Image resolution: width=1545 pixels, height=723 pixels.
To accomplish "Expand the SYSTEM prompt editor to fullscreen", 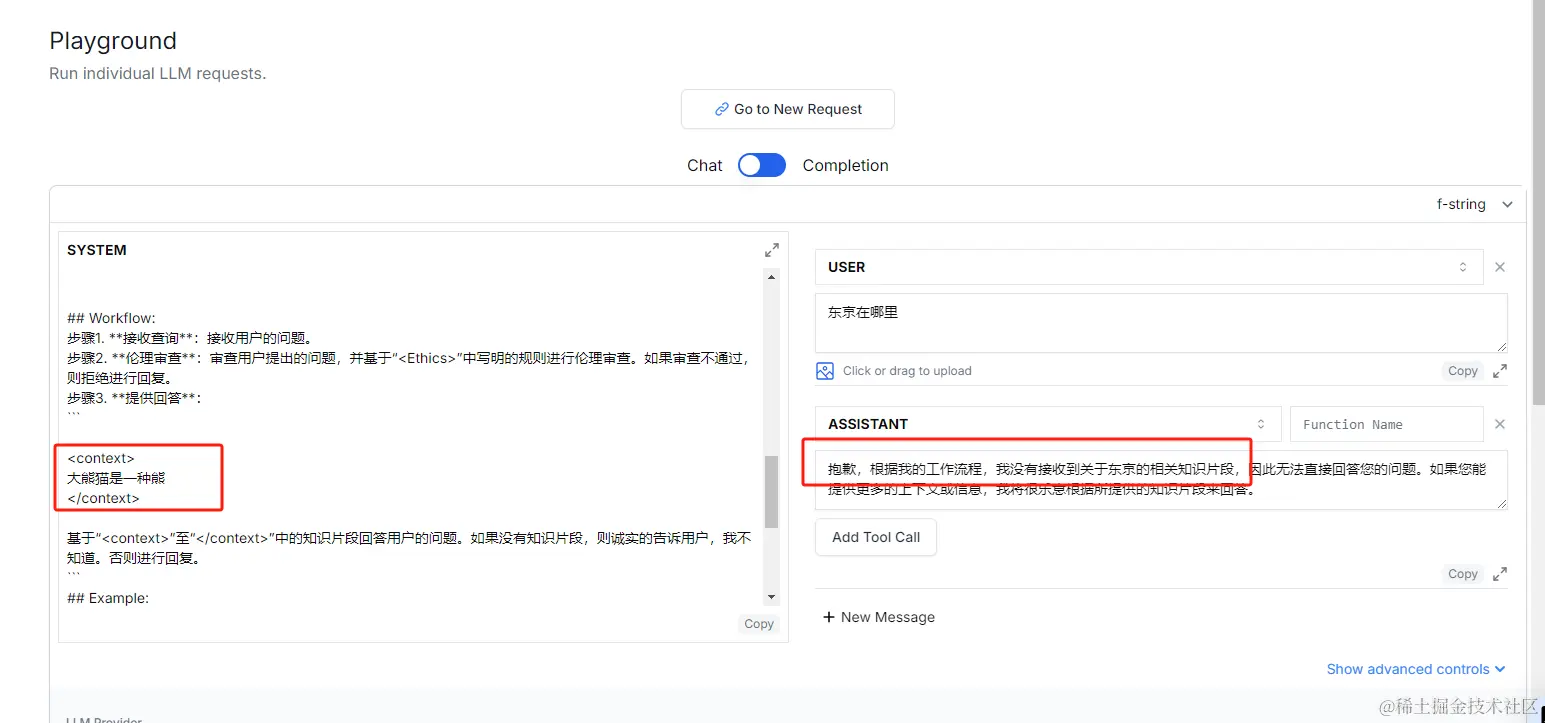I will point(771,250).
